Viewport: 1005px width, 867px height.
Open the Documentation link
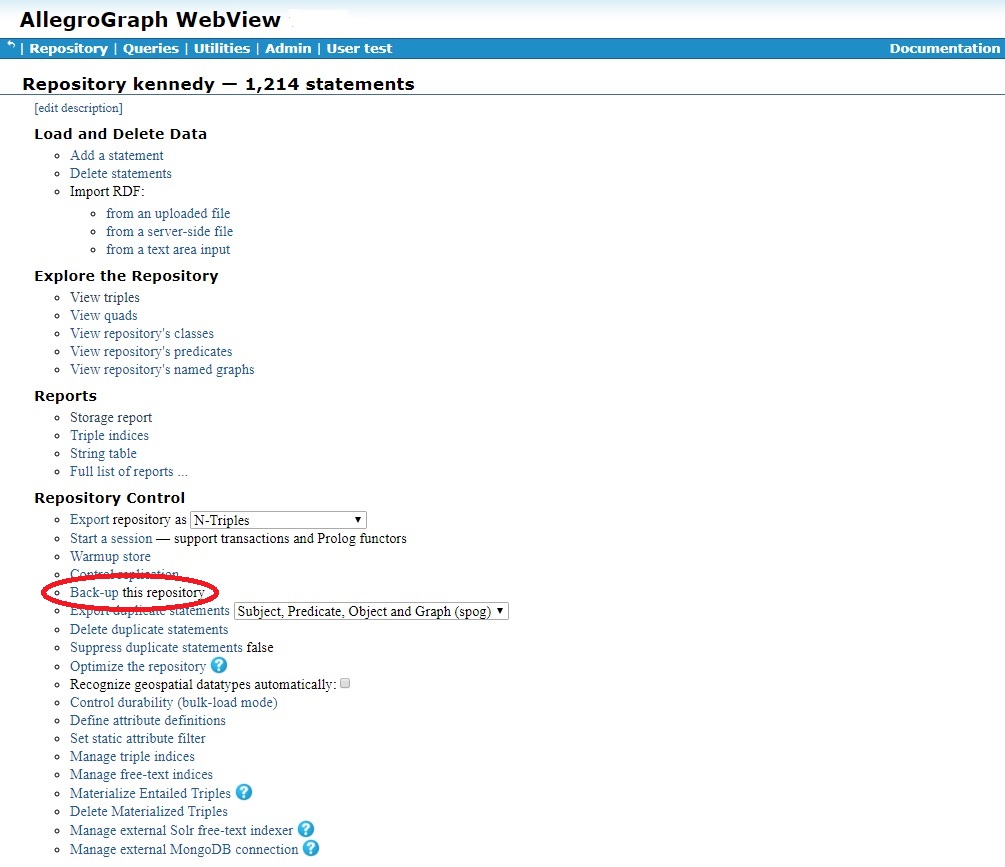[944, 48]
